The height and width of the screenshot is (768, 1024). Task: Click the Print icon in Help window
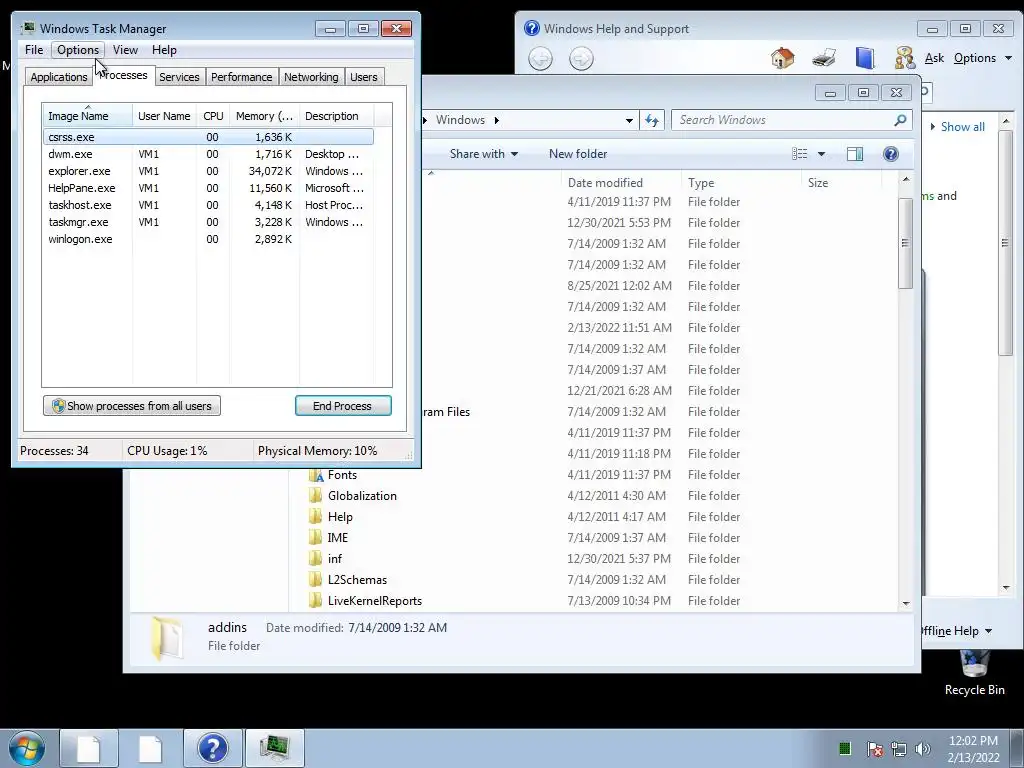(x=824, y=58)
